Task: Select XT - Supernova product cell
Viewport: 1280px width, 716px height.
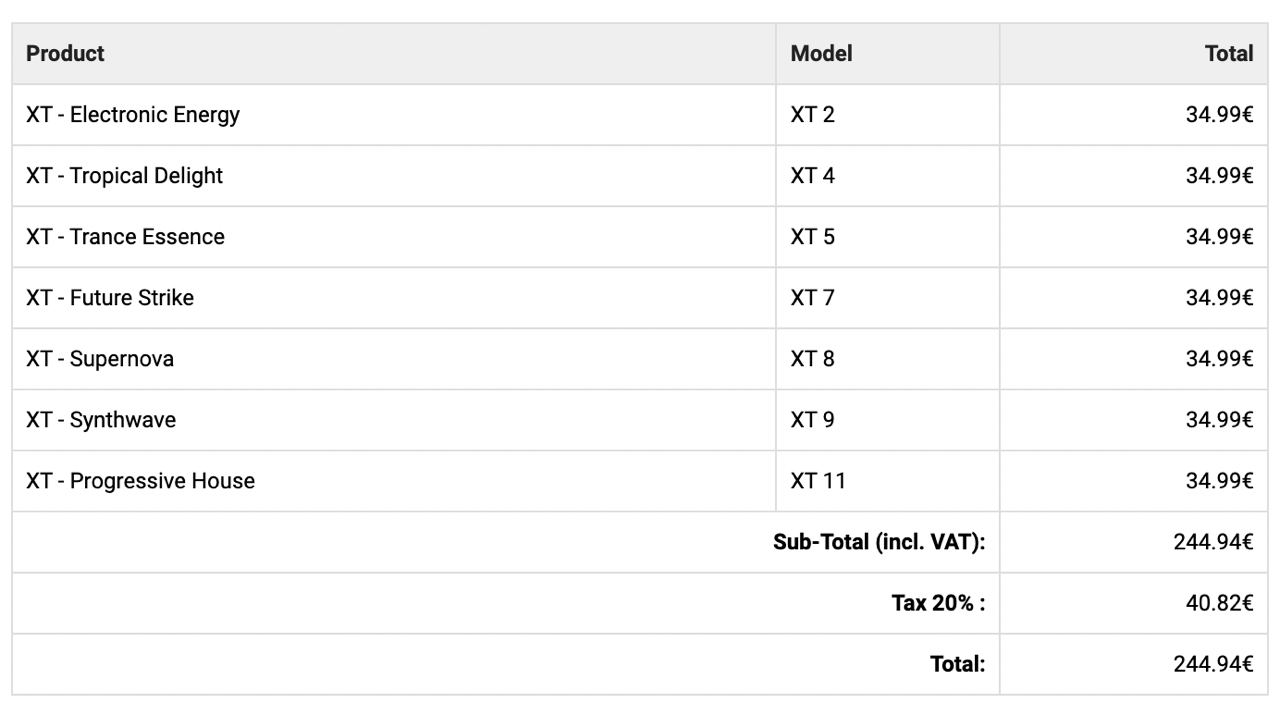Action: (x=394, y=359)
